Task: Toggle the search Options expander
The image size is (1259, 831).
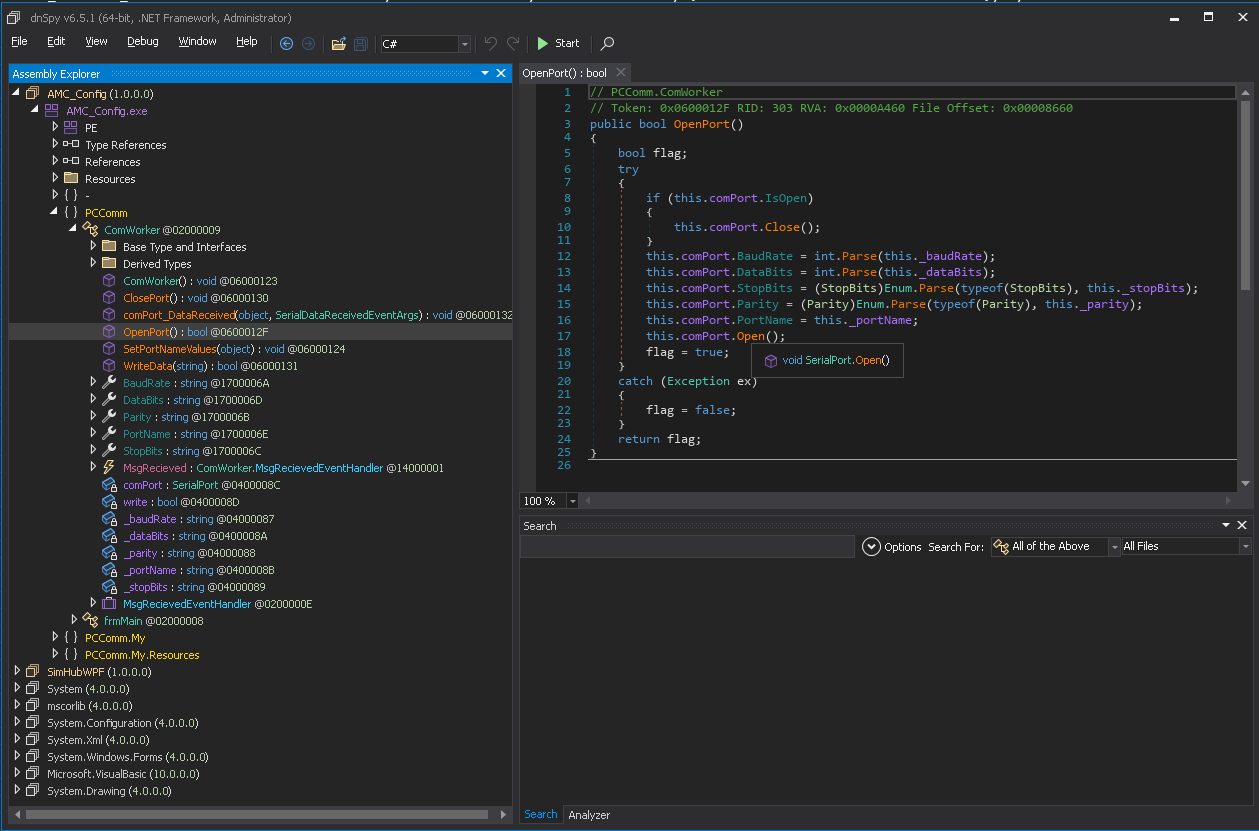Action: pyautogui.click(x=871, y=547)
